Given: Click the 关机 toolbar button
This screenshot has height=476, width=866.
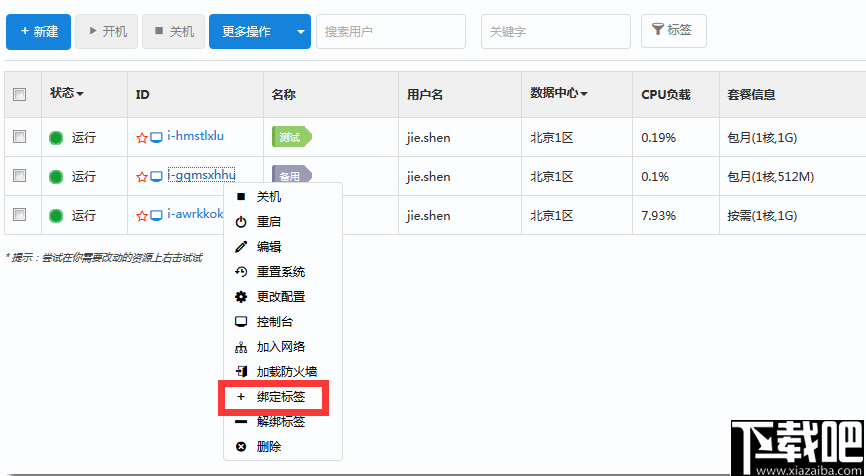Looking at the screenshot, I should pos(173,32).
